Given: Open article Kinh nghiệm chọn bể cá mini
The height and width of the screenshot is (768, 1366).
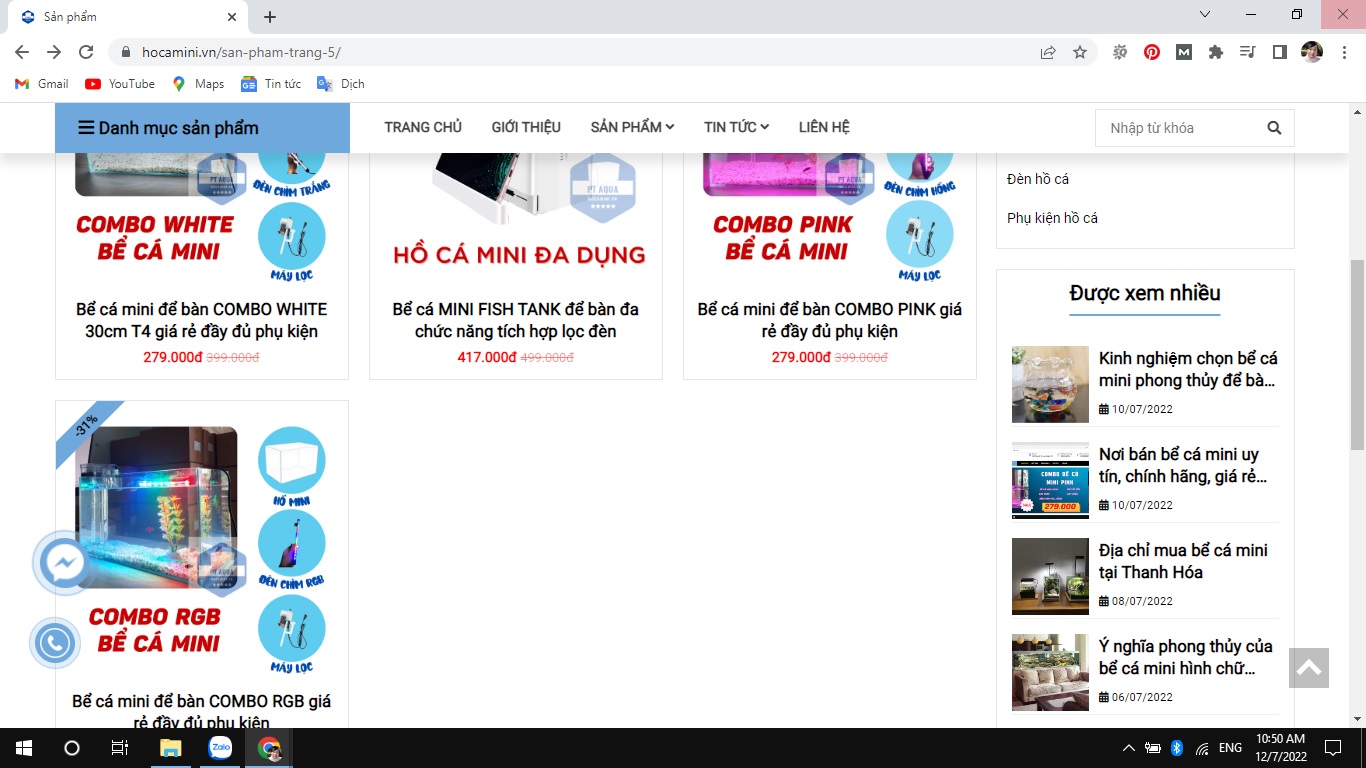Looking at the screenshot, I should point(1188,369).
